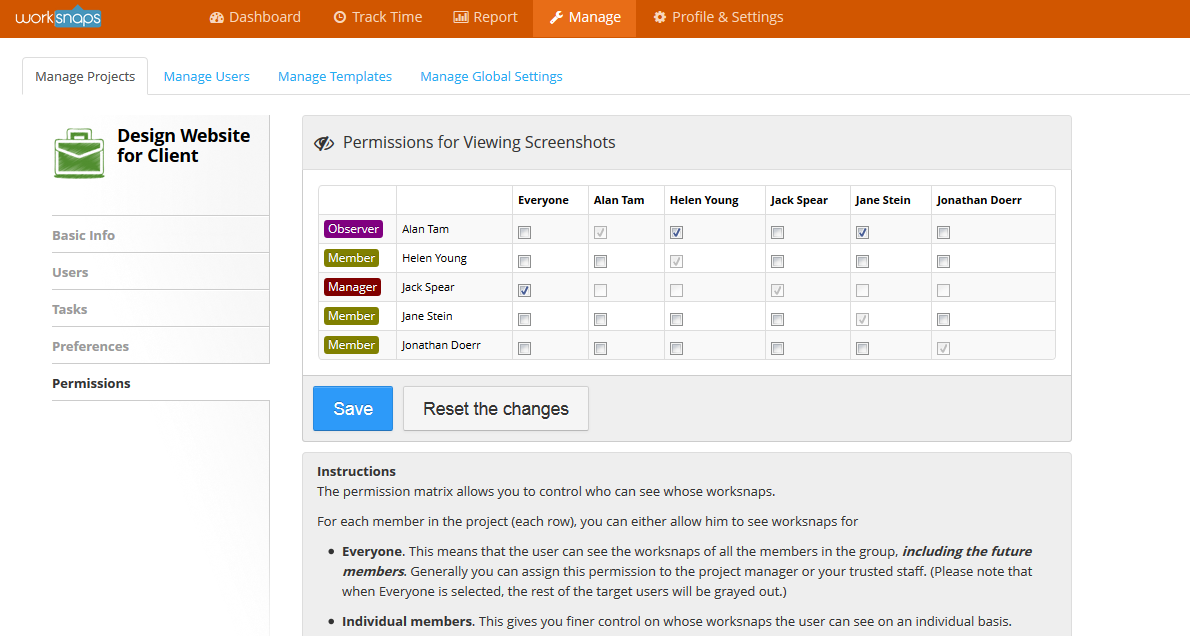1190x636 pixels.
Task: Enable Jack Spear viewing for Jonathan Doerr
Action: (x=777, y=347)
